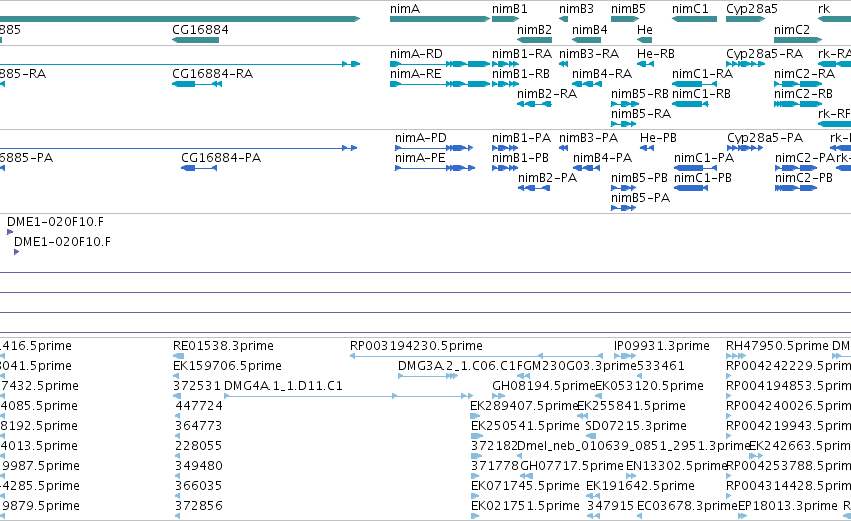Image resolution: width=851 pixels, height=521 pixels.
Task: Click the EK250541.5prime EST label
Action: pos(525,426)
